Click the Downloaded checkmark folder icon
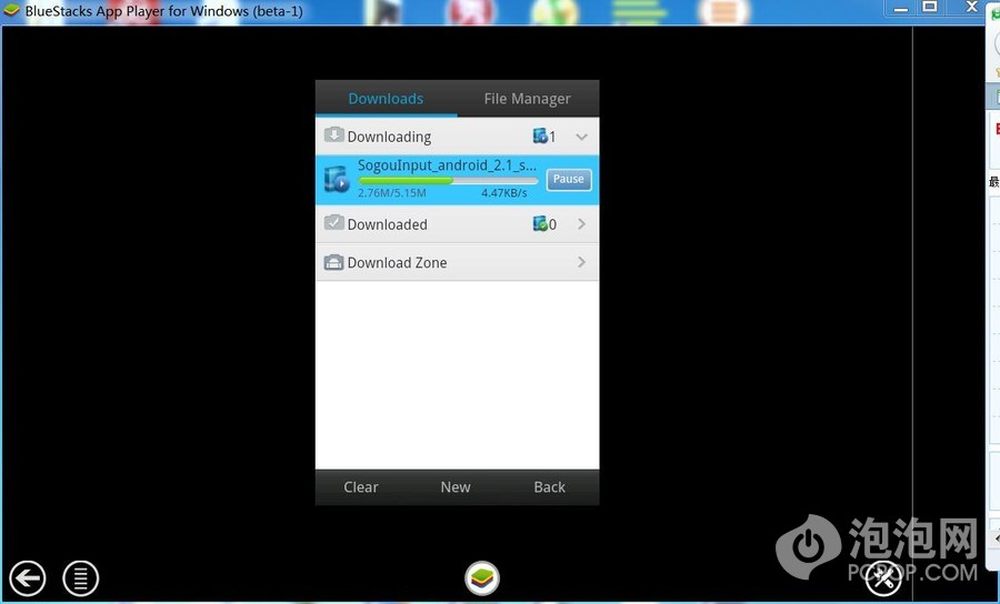 click(334, 224)
